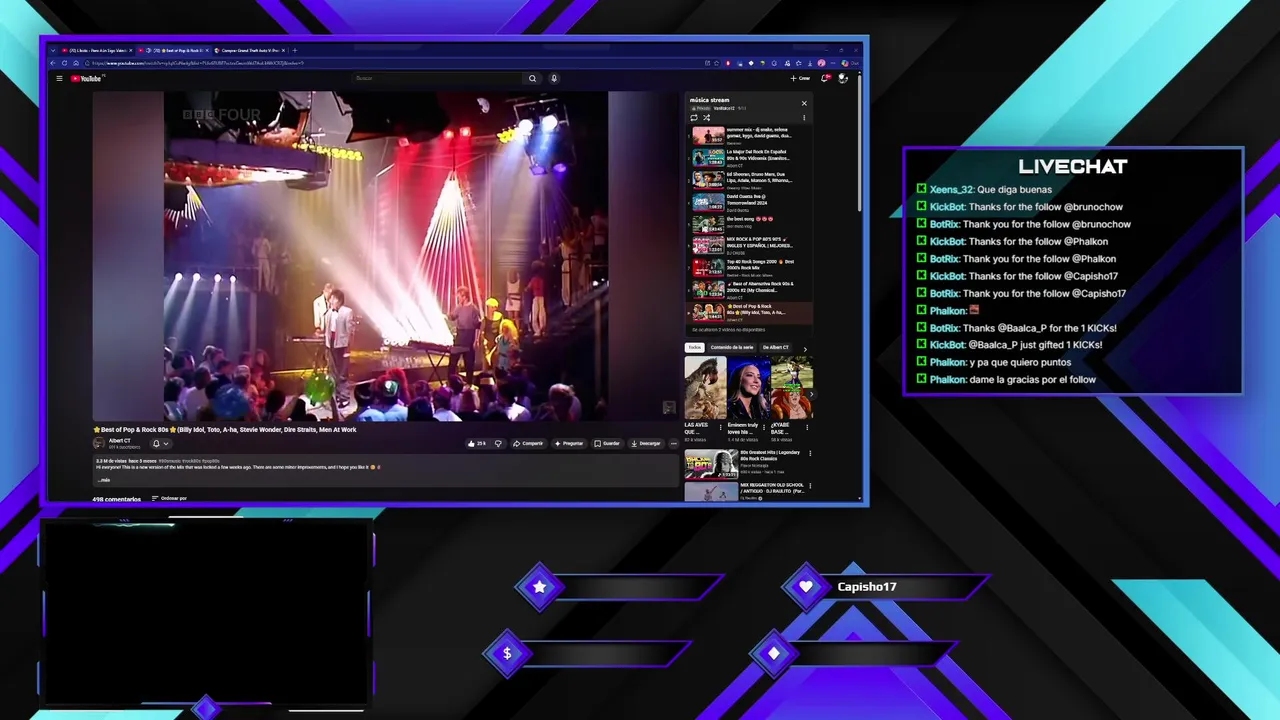Play Top 40 Rock Songs 2000 video
Viewport: 1280px width, 720px height.
coord(751,267)
